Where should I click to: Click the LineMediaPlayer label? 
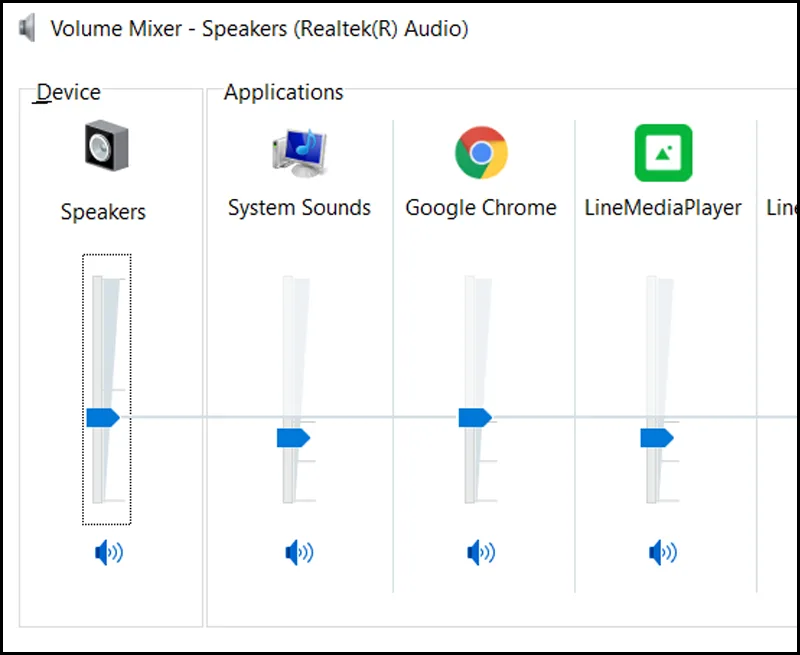pos(663,208)
